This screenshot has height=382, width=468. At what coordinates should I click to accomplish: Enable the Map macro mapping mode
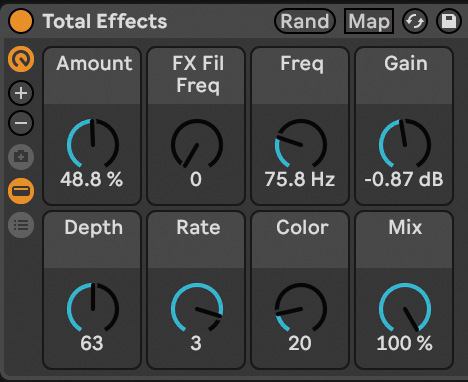pyautogui.click(x=369, y=21)
